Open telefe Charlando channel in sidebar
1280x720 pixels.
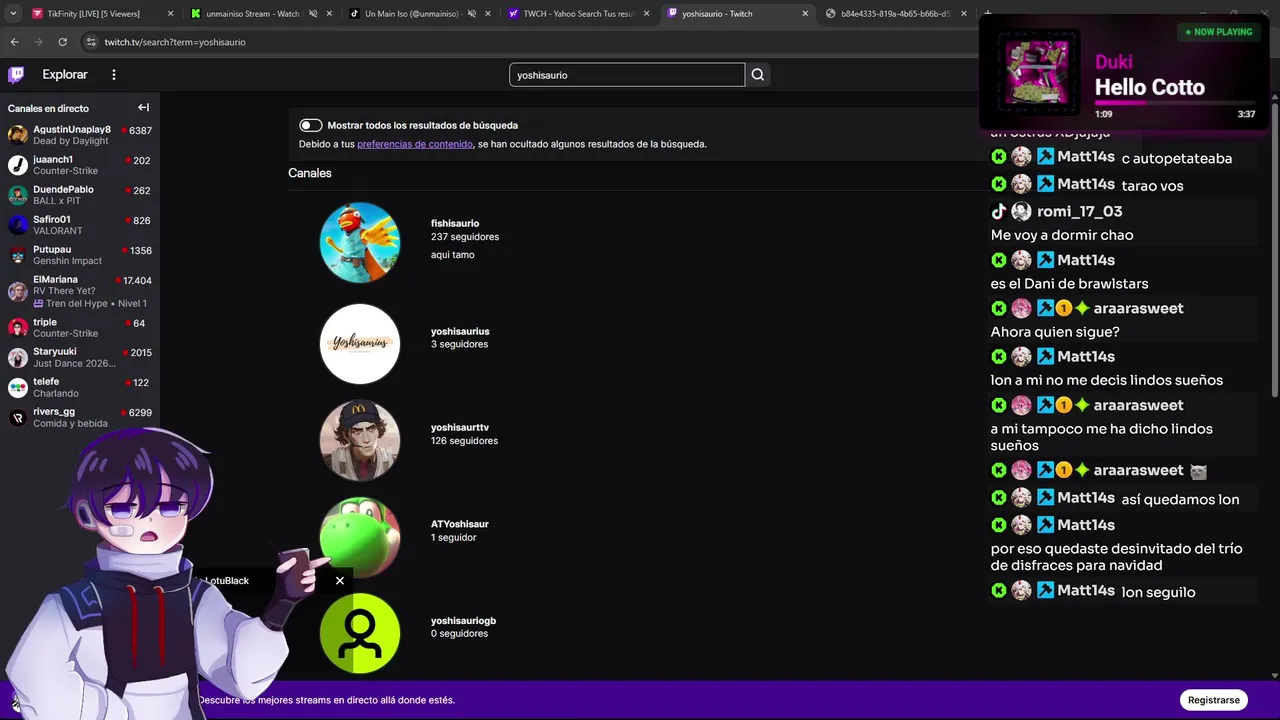click(x=80, y=387)
